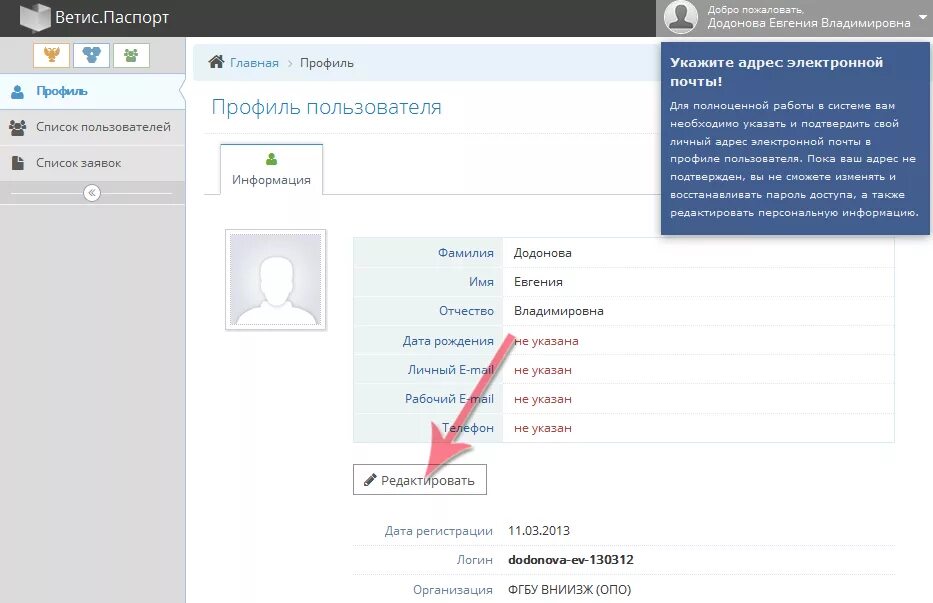The width and height of the screenshot is (933, 603).
Task: Click the pencil icon on Редактировать
Action: click(370, 480)
